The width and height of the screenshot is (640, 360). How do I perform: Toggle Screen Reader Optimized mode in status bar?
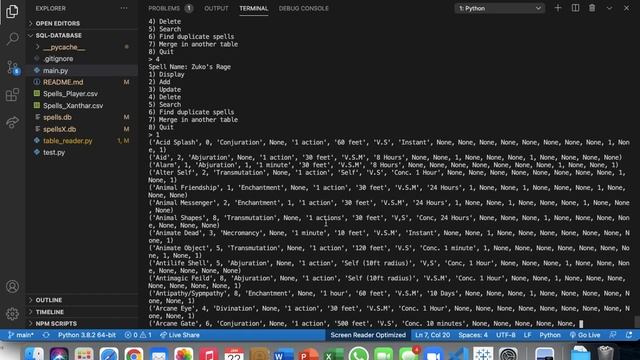pos(368,335)
